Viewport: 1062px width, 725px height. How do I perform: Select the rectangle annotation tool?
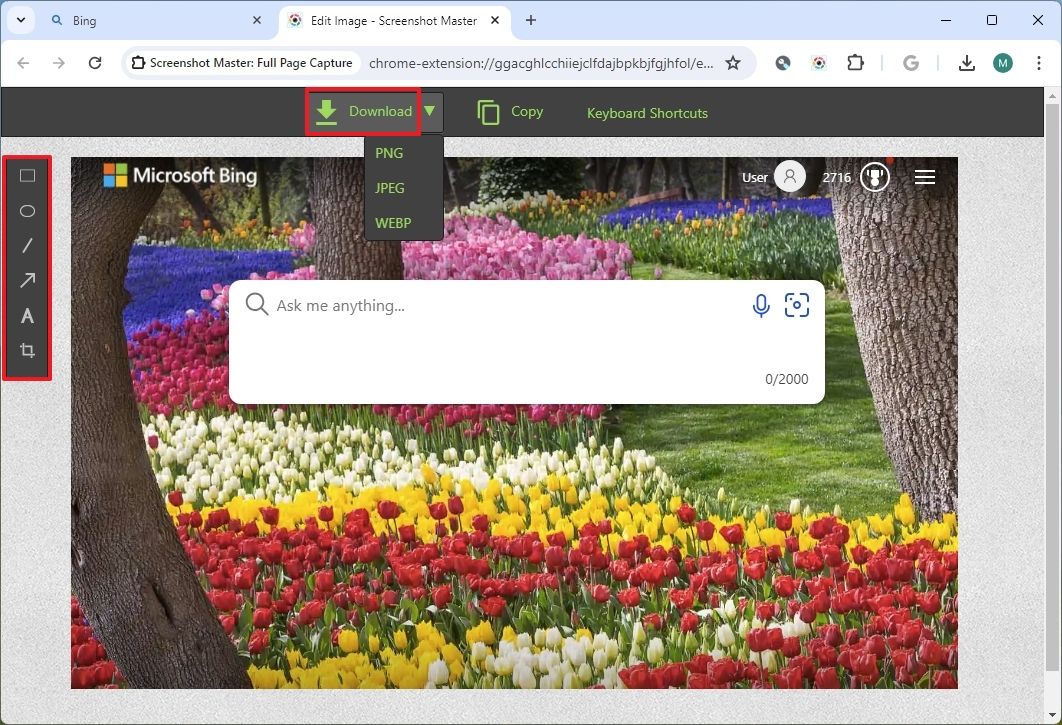[27, 175]
